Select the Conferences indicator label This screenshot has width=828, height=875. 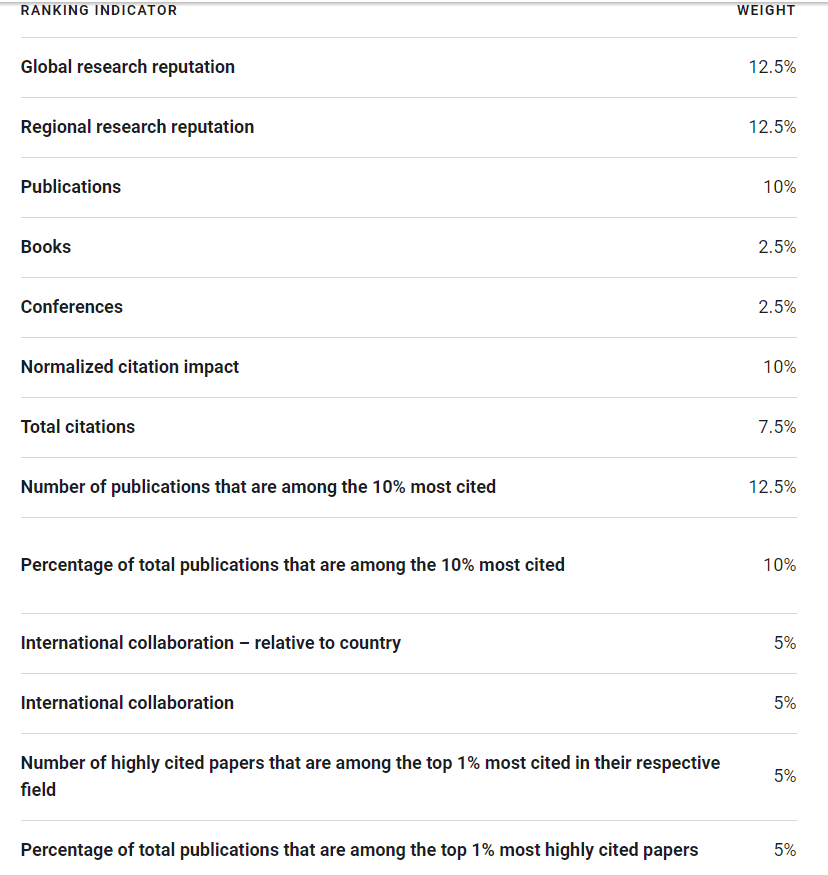pos(72,307)
